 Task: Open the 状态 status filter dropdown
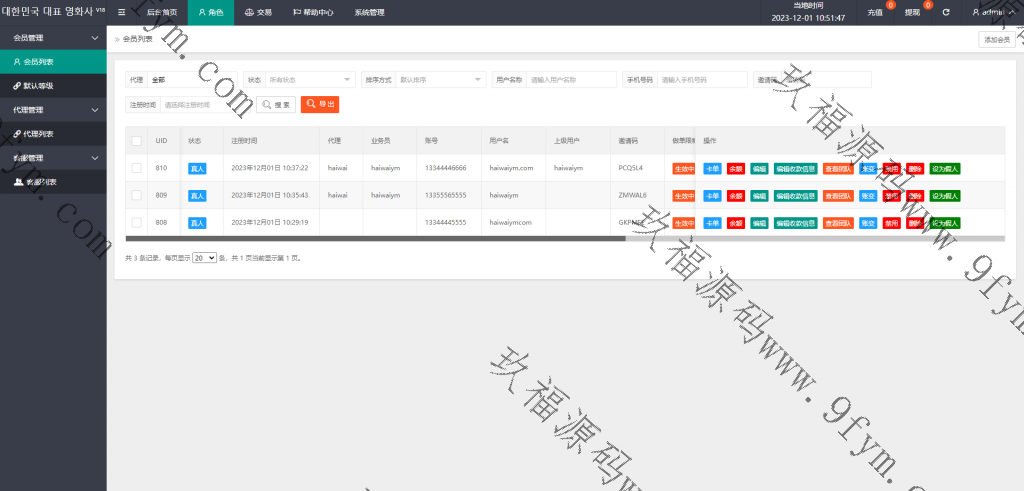click(310, 79)
